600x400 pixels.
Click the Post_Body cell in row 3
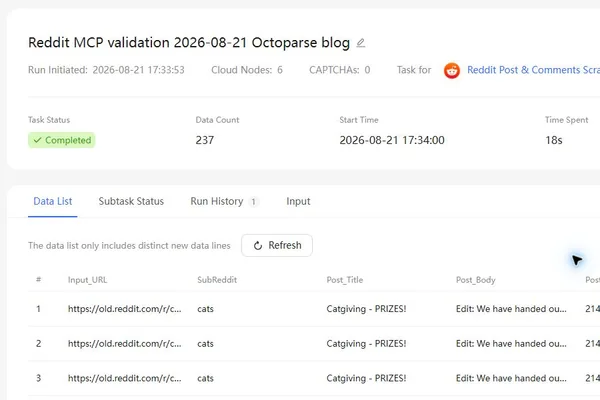coord(511,378)
